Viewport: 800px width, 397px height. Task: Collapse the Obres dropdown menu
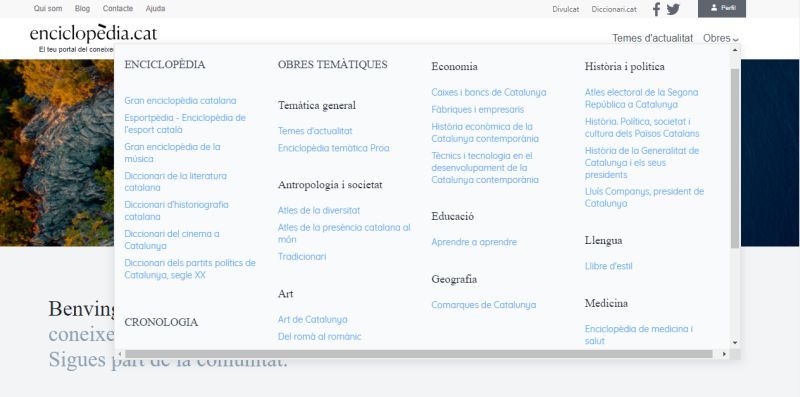[x=721, y=38]
